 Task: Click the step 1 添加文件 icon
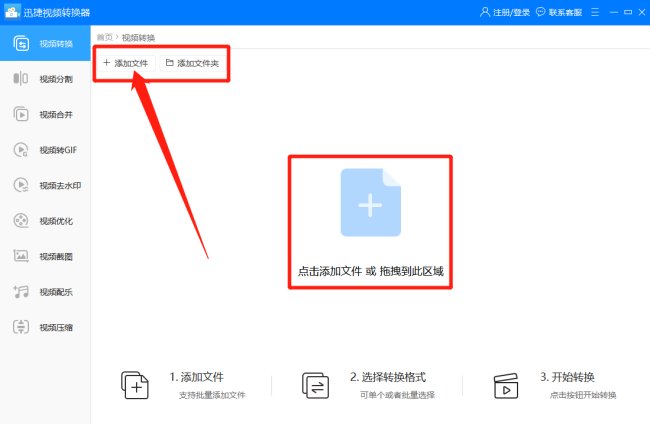pyautogui.click(x=135, y=385)
